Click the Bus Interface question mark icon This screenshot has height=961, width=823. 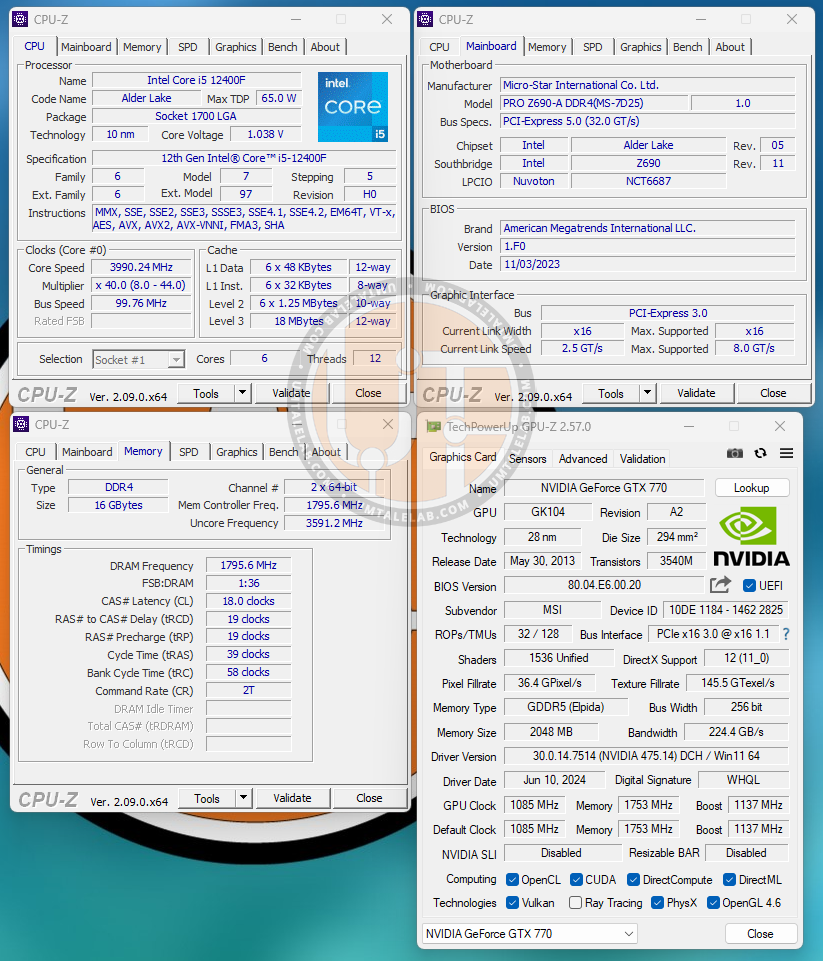pos(786,634)
